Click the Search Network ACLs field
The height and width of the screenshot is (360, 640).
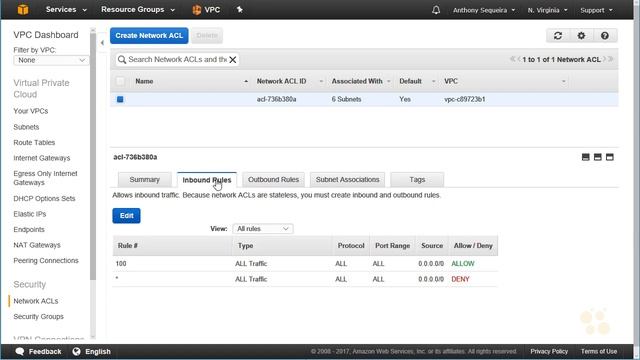(x=177, y=60)
